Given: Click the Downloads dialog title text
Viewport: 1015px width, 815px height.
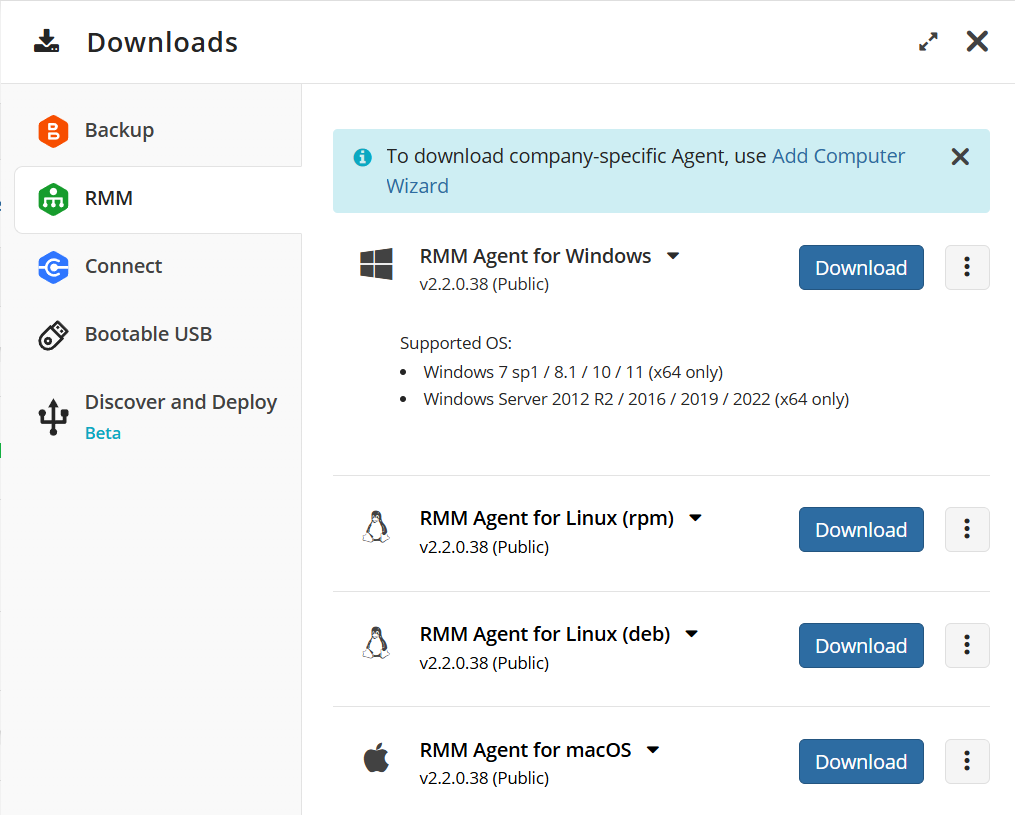Looking at the screenshot, I should 162,43.
